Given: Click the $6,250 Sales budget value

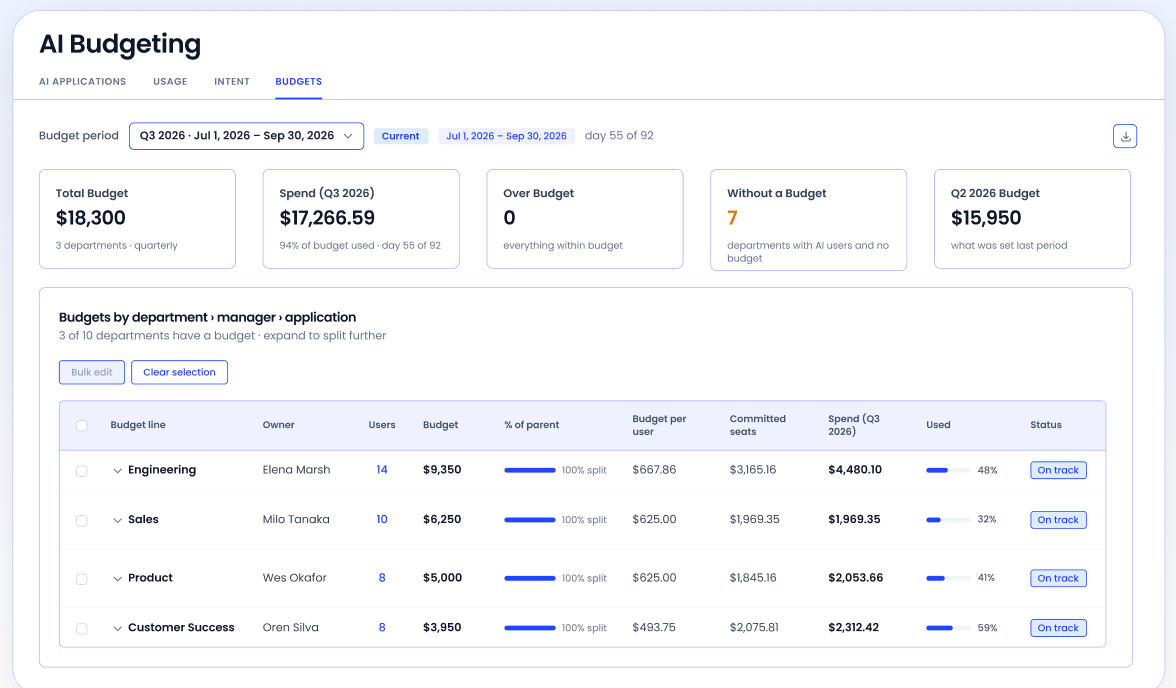Looking at the screenshot, I should 442,519.
